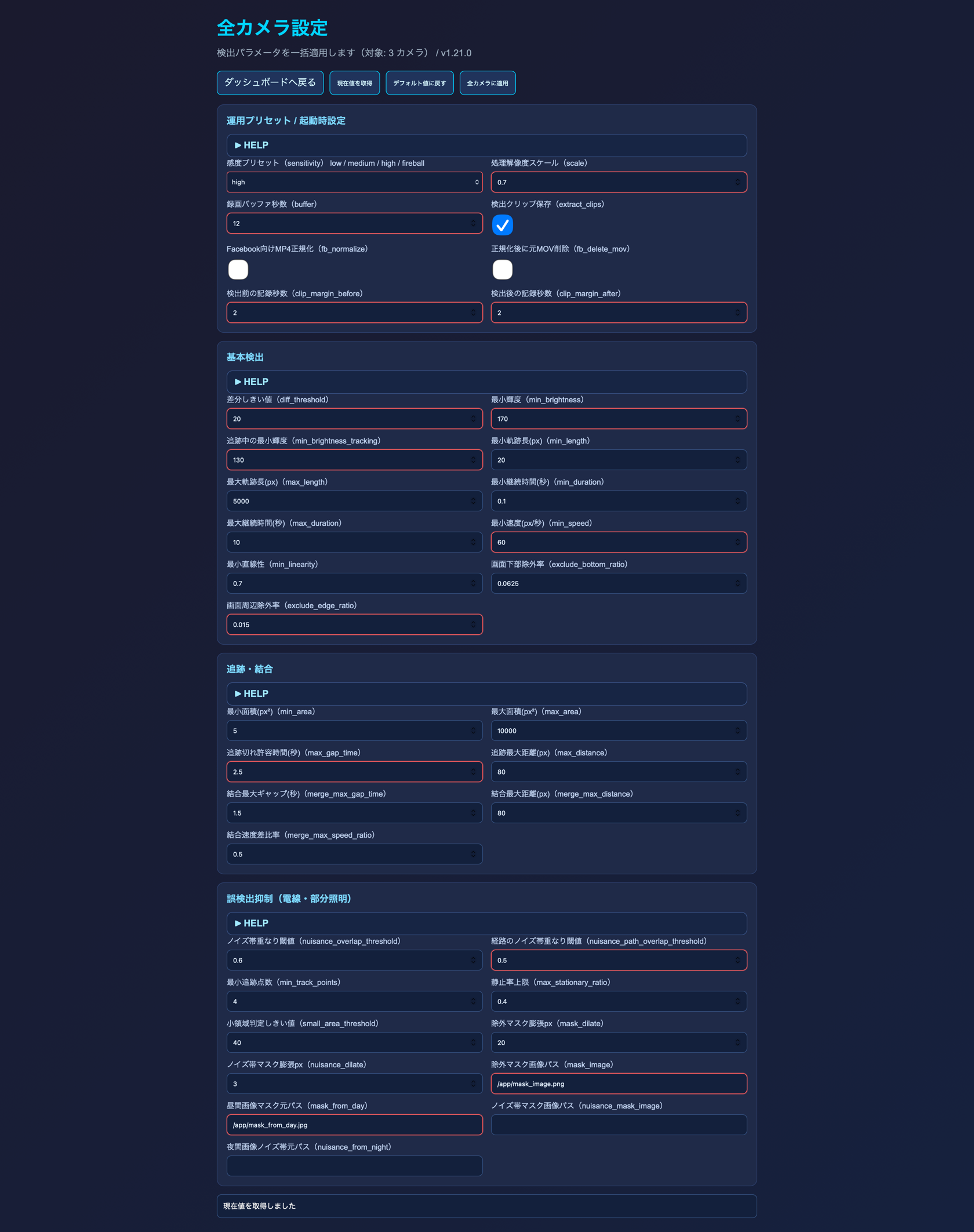Click the min_speed input field
The image size is (974, 1232).
click(x=609, y=542)
